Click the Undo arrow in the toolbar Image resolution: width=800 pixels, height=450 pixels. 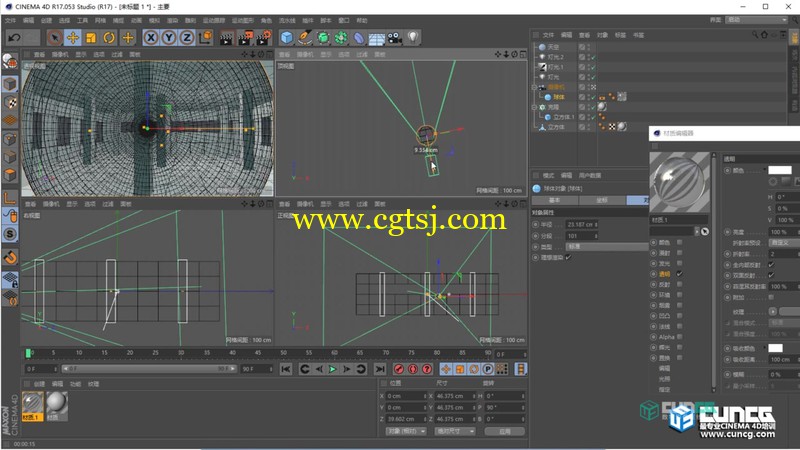pyautogui.click(x=14, y=38)
